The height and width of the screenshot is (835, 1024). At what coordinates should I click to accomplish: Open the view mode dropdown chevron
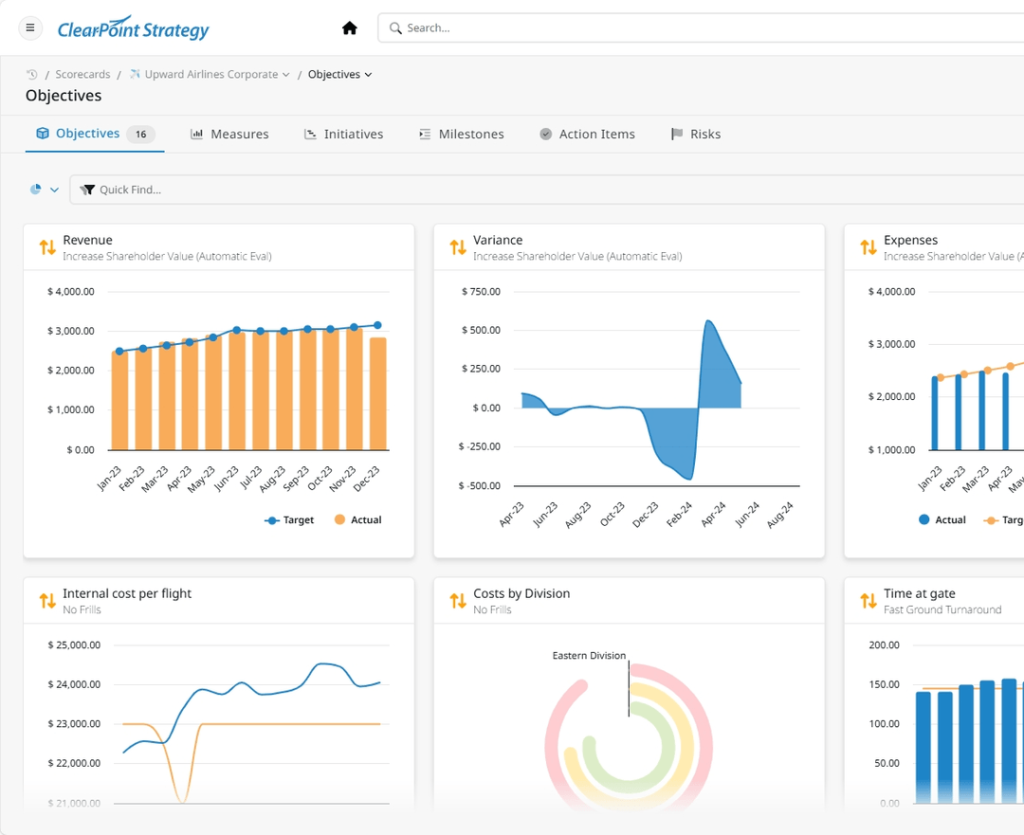tap(54, 190)
